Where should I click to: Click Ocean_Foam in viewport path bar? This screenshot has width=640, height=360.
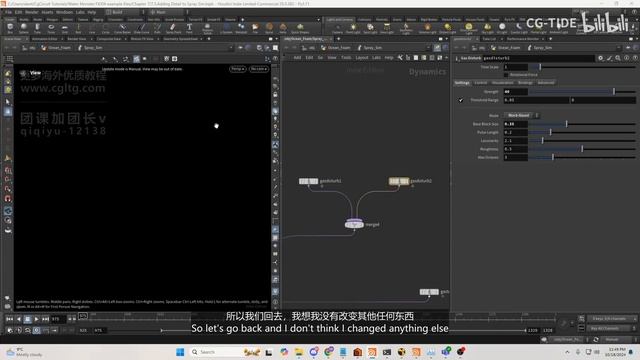click(56, 48)
